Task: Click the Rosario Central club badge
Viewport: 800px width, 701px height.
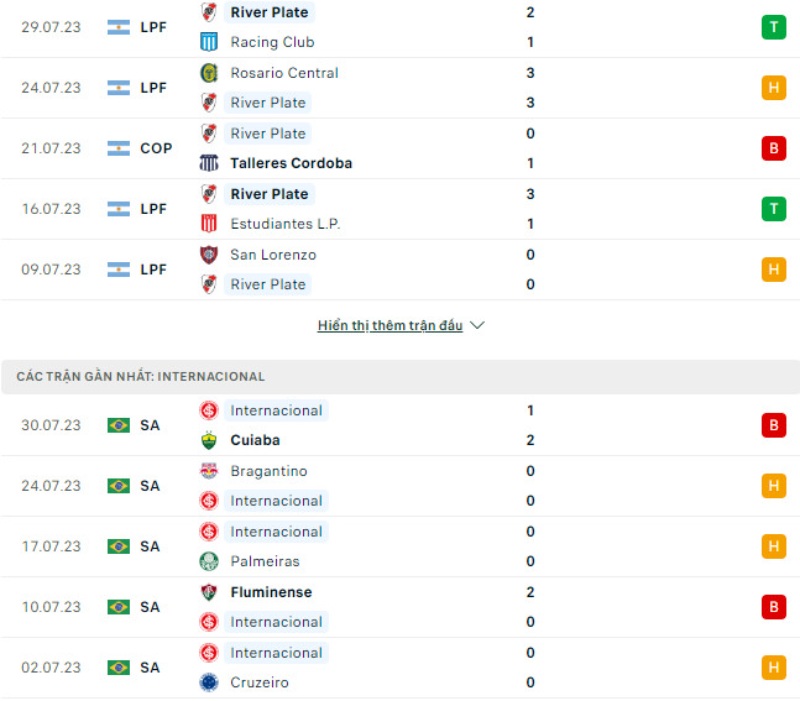Action: point(208,73)
